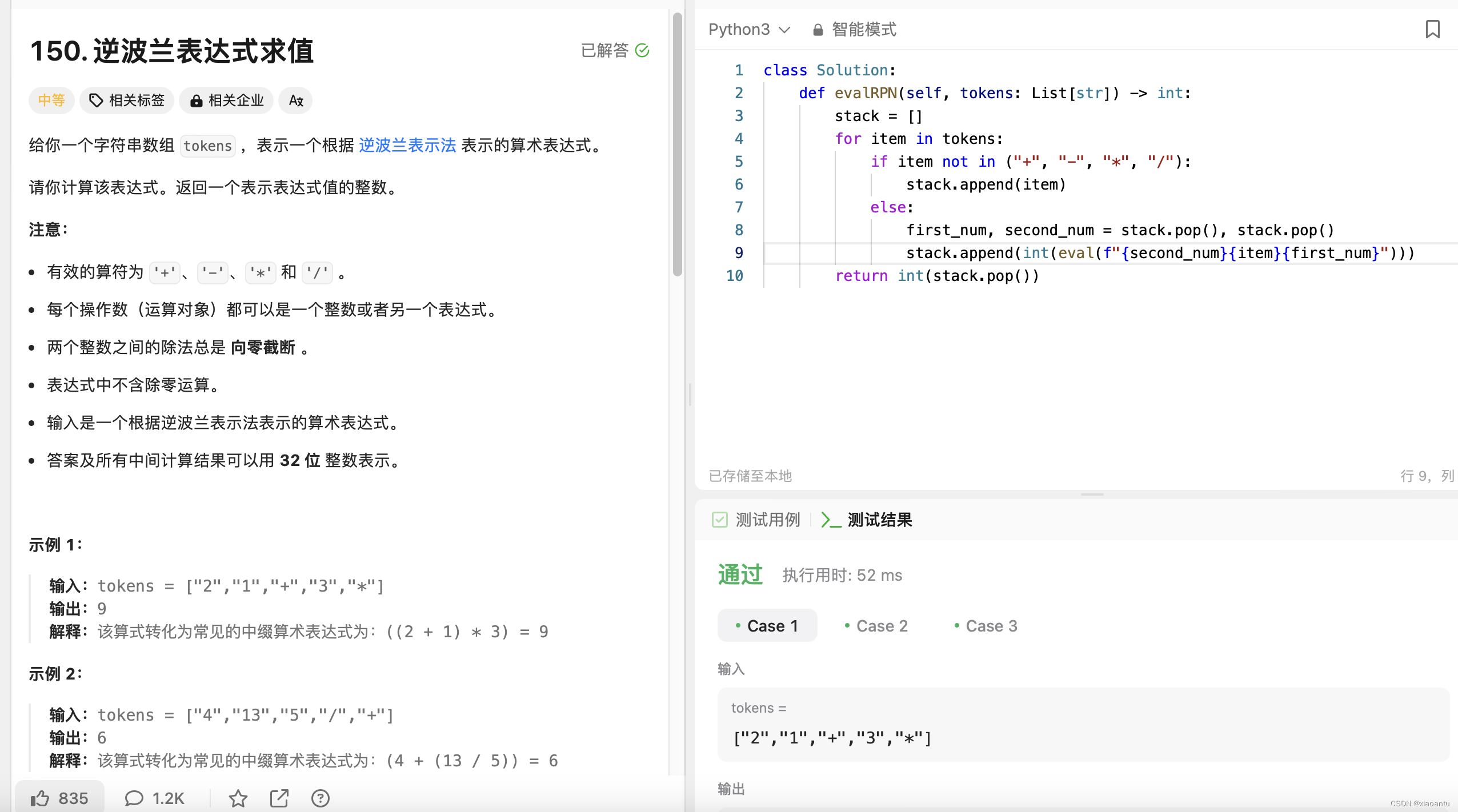
Task: Select the Case 2 tab
Action: click(876, 626)
